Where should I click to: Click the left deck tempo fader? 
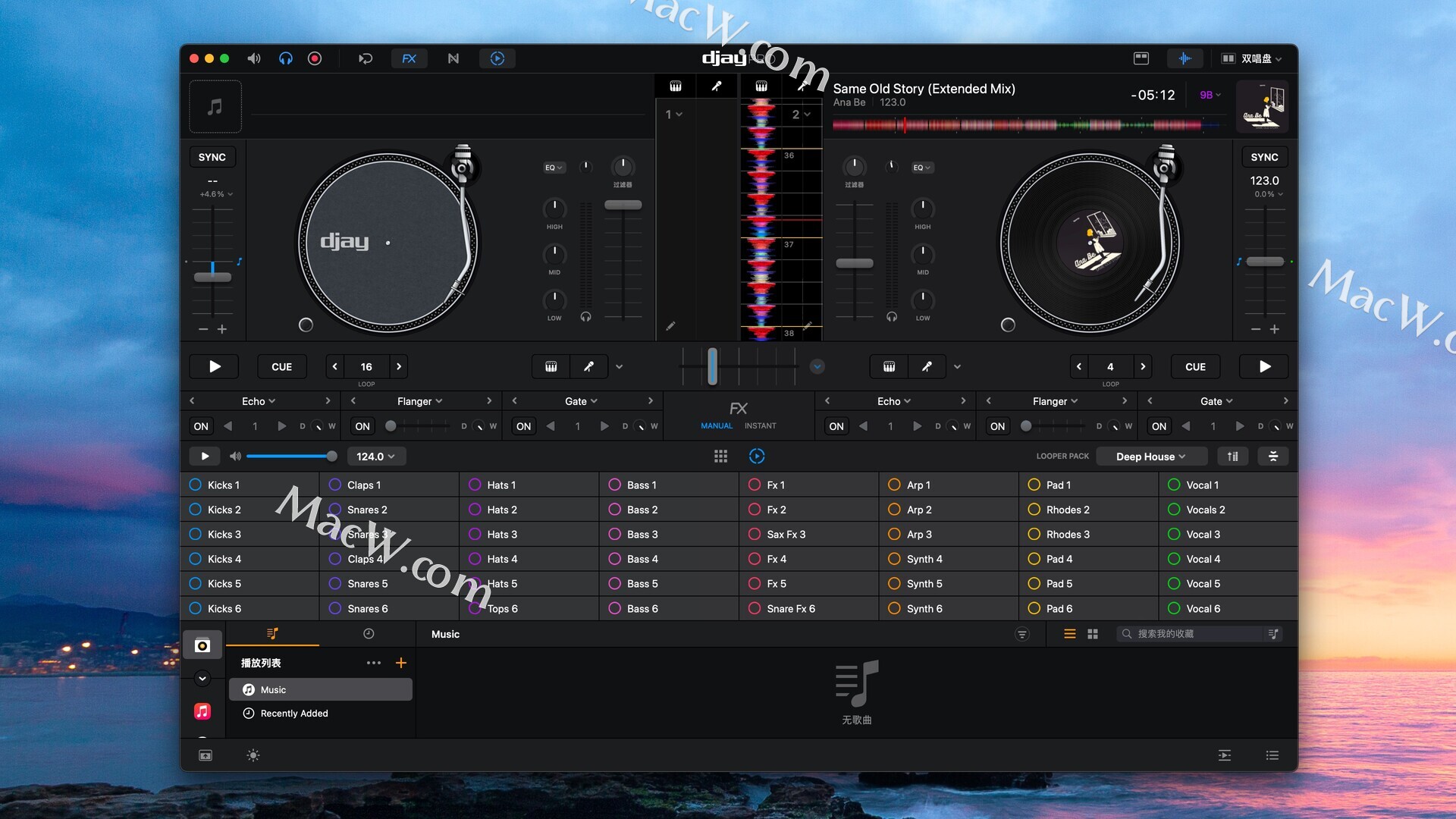(x=212, y=277)
